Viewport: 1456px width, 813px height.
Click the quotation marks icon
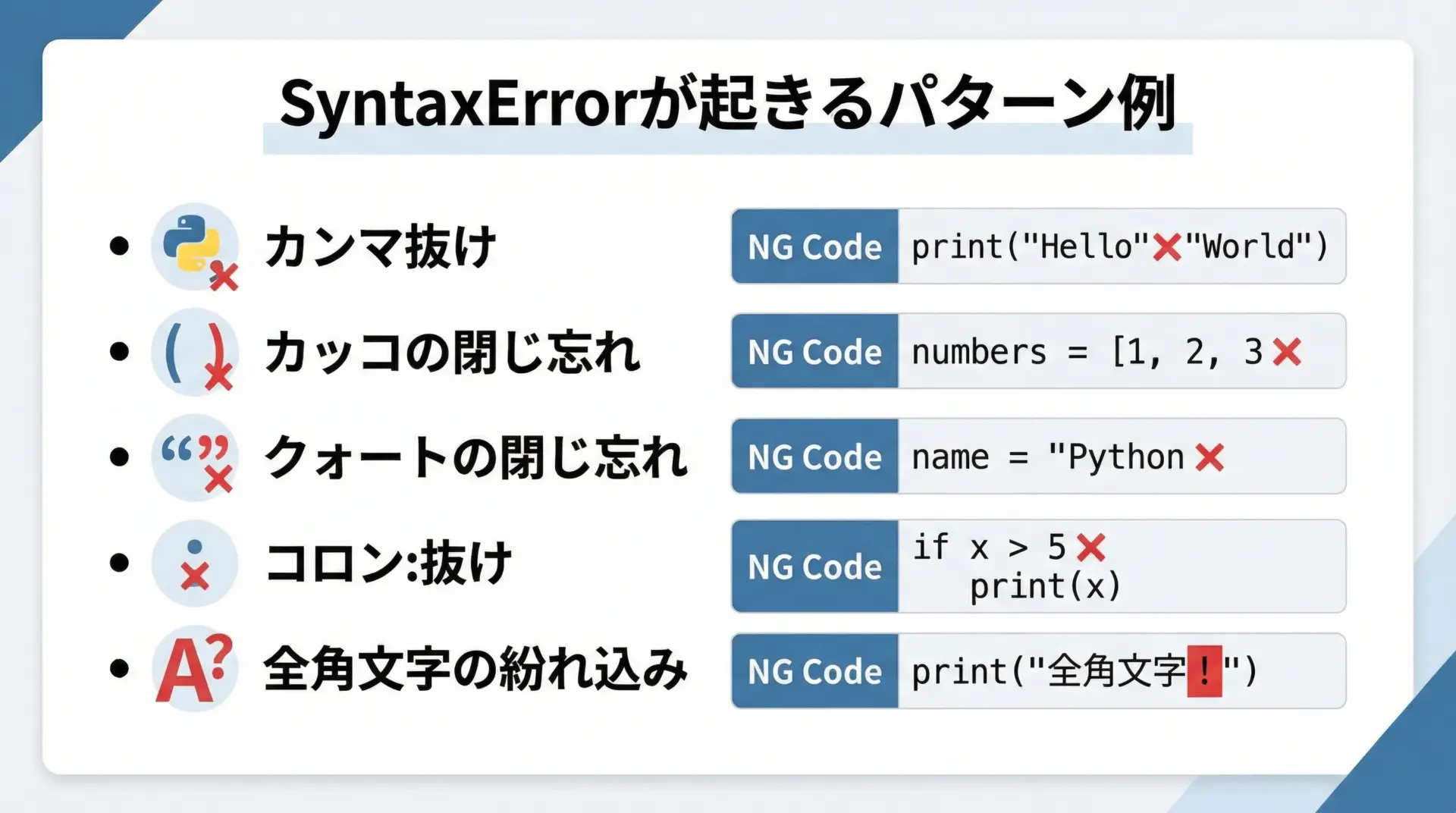[x=195, y=457]
